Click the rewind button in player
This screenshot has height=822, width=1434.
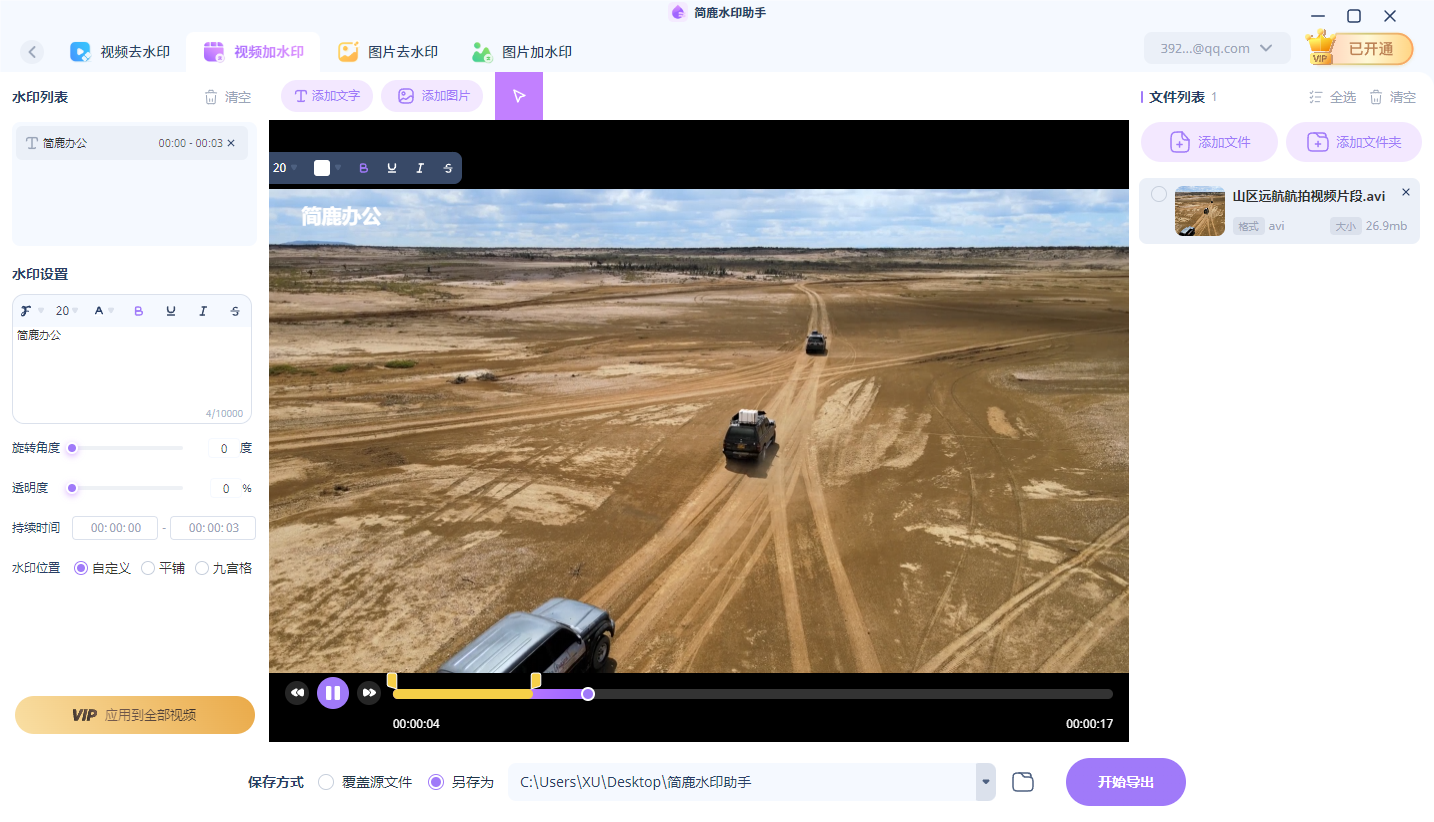297,693
